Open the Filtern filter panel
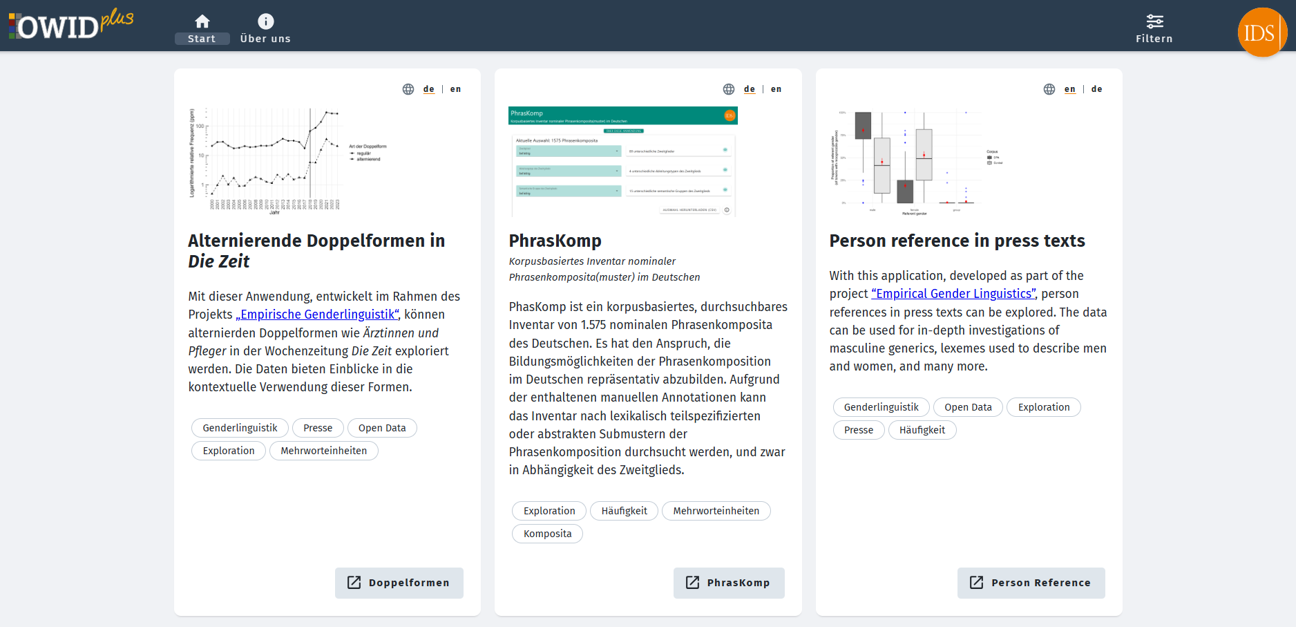The height and width of the screenshot is (627, 1296). [1154, 28]
